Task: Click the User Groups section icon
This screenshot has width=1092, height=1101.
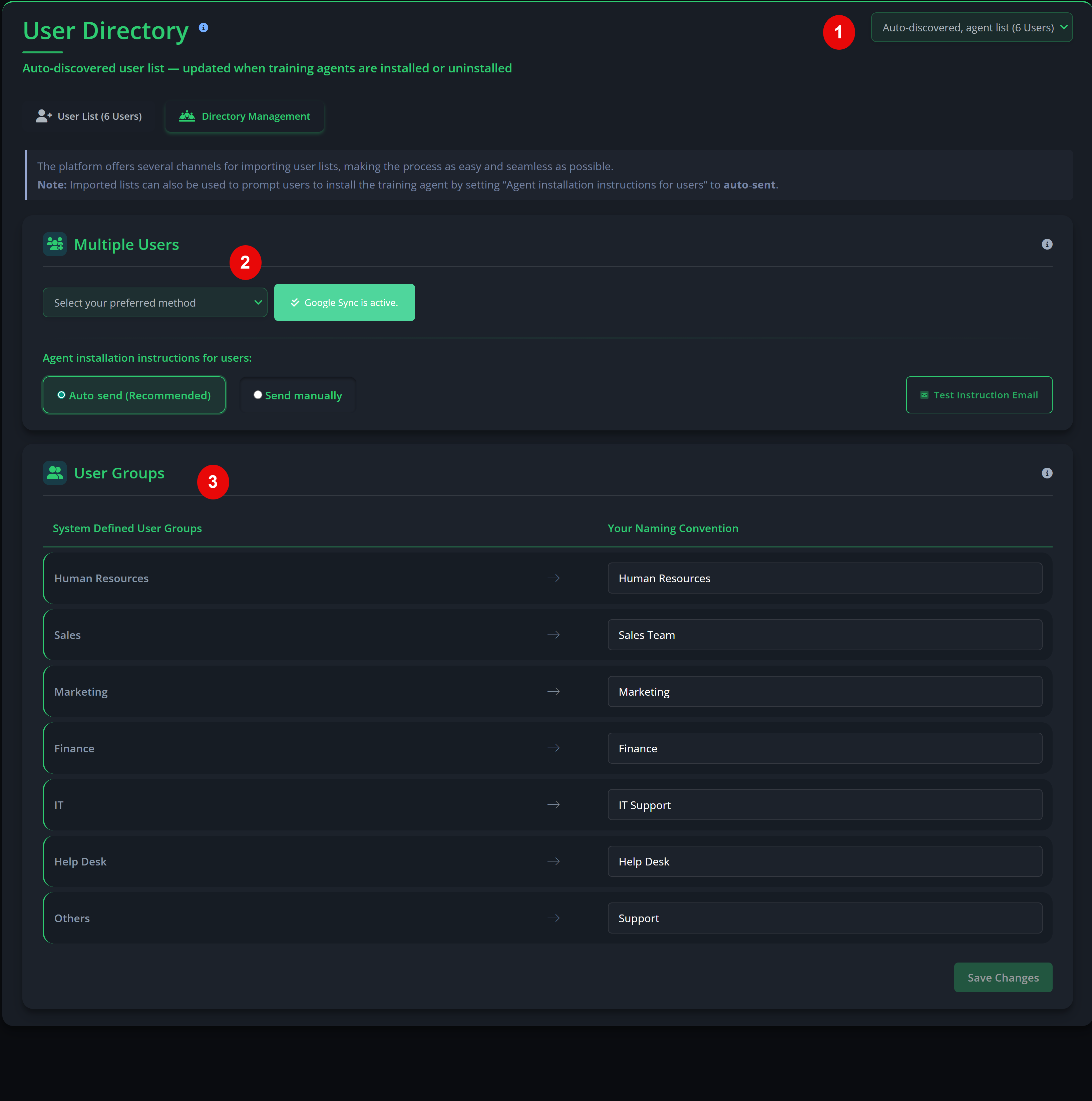Action: point(55,472)
